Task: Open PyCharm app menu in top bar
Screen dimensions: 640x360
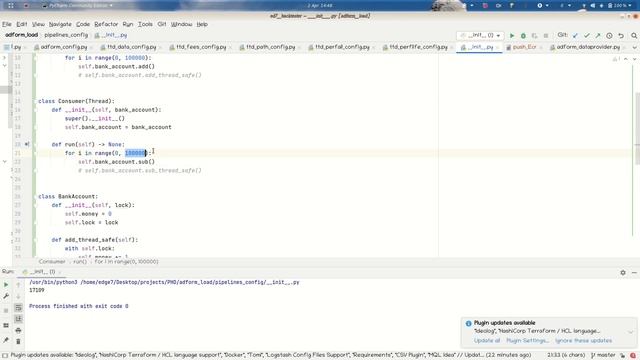Action: 78,6
